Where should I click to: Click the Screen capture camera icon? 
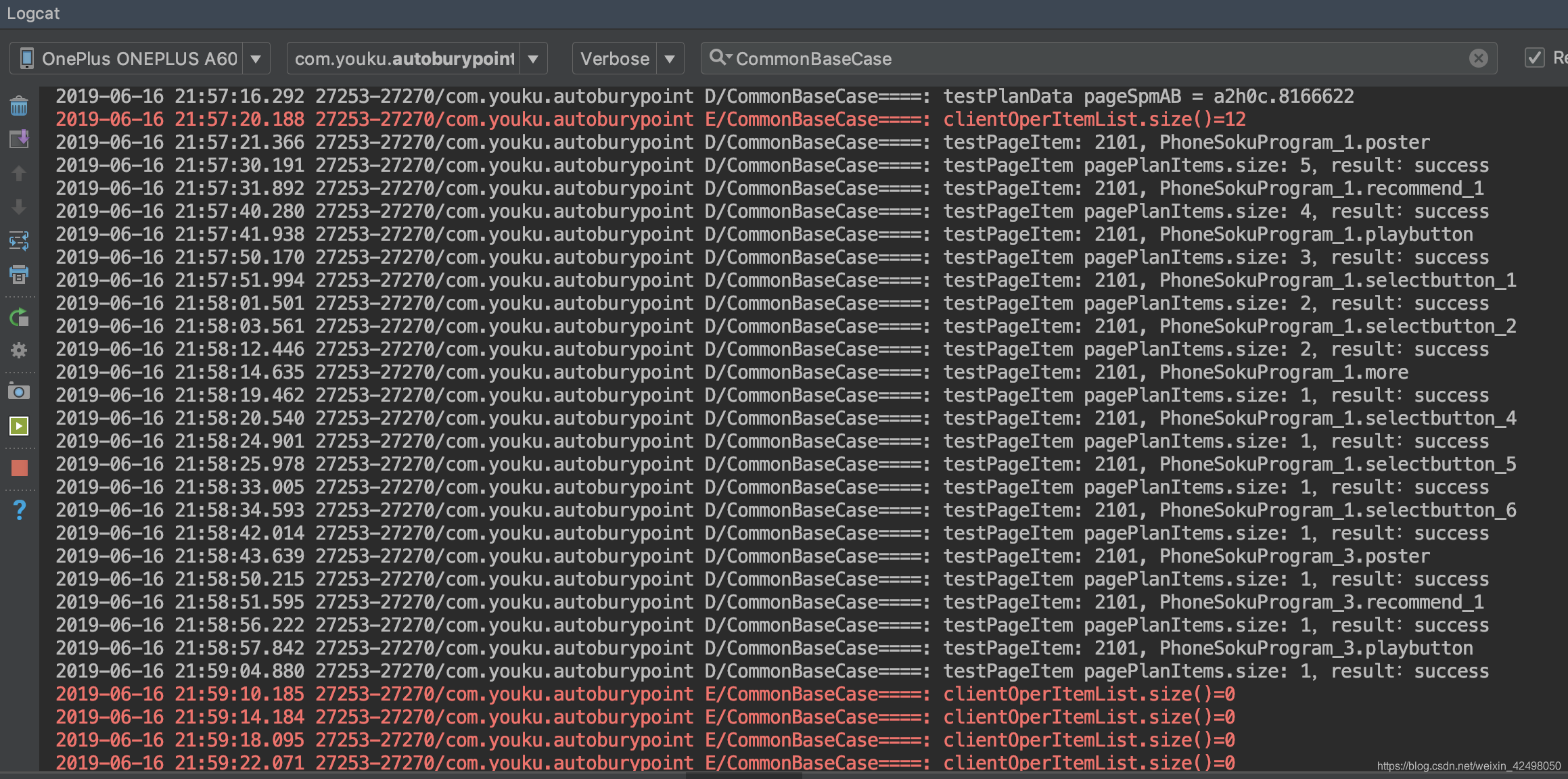[19, 392]
